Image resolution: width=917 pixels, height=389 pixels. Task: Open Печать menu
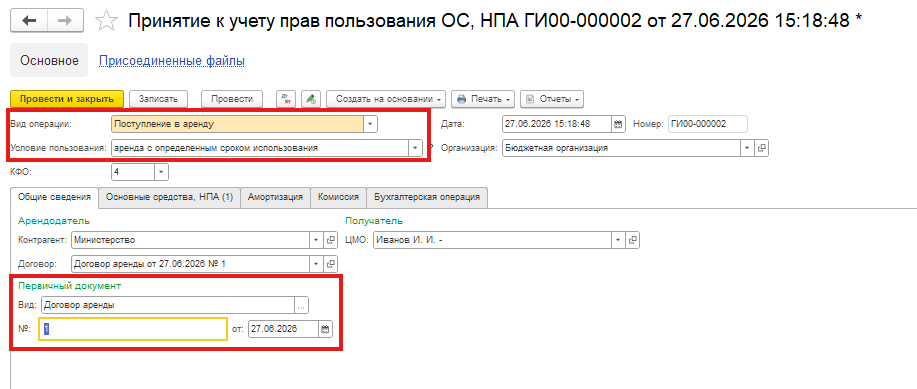(483, 99)
